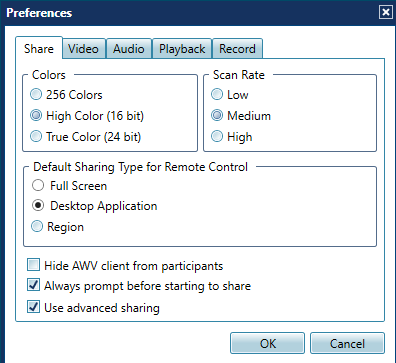Switch to the Video tab
Screen dimensions: 396x363
point(84,49)
